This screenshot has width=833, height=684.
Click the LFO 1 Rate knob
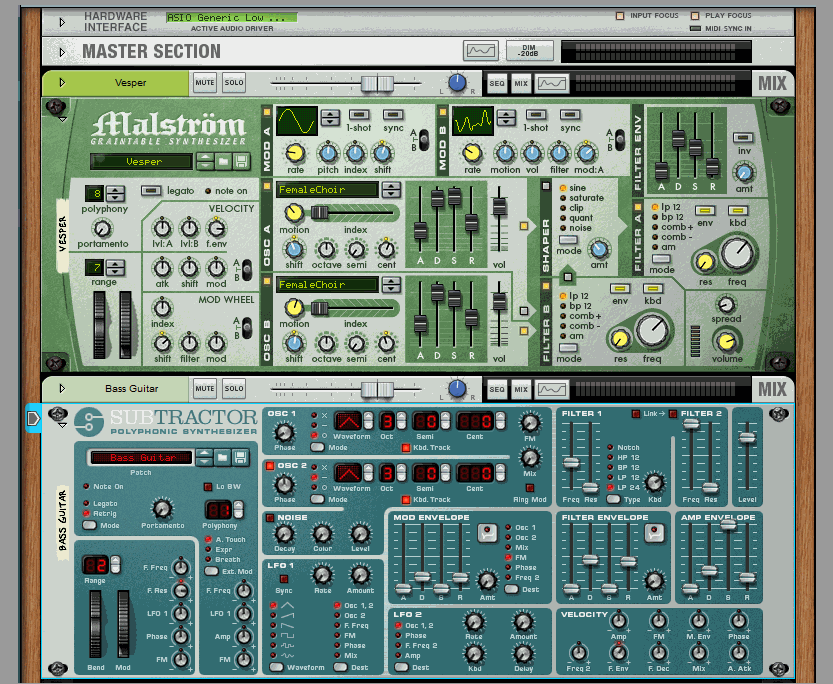[322, 575]
